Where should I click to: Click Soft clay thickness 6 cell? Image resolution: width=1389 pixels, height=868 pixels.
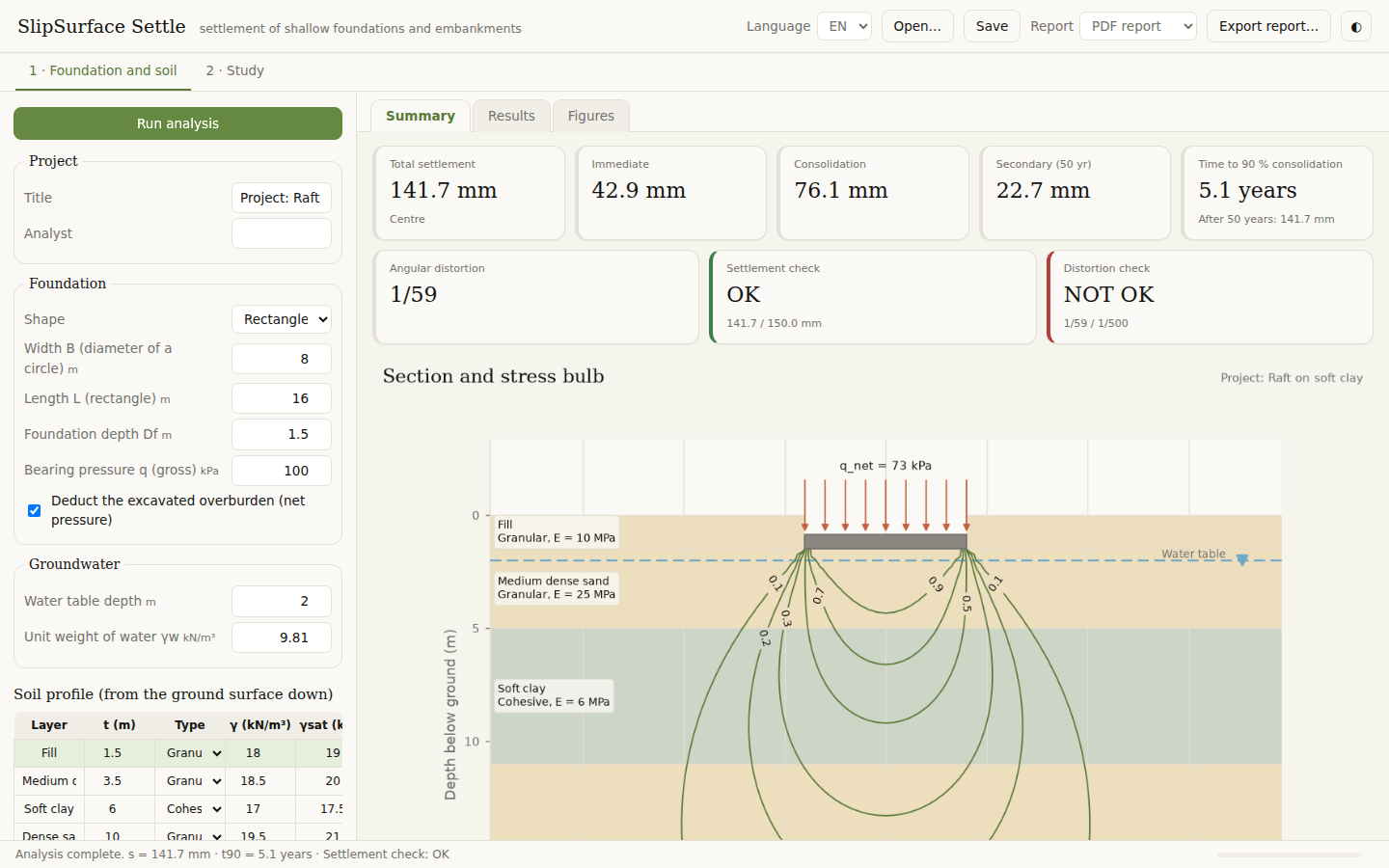[x=120, y=809]
